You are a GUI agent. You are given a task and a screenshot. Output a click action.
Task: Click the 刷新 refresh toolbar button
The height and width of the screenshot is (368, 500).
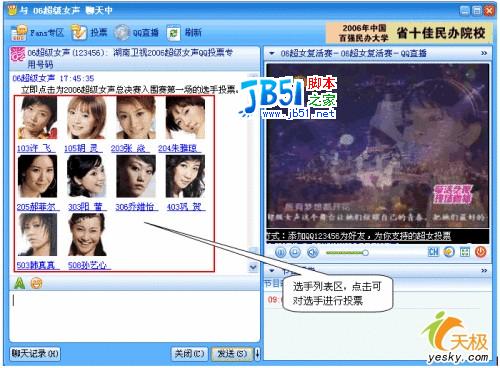point(184,33)
